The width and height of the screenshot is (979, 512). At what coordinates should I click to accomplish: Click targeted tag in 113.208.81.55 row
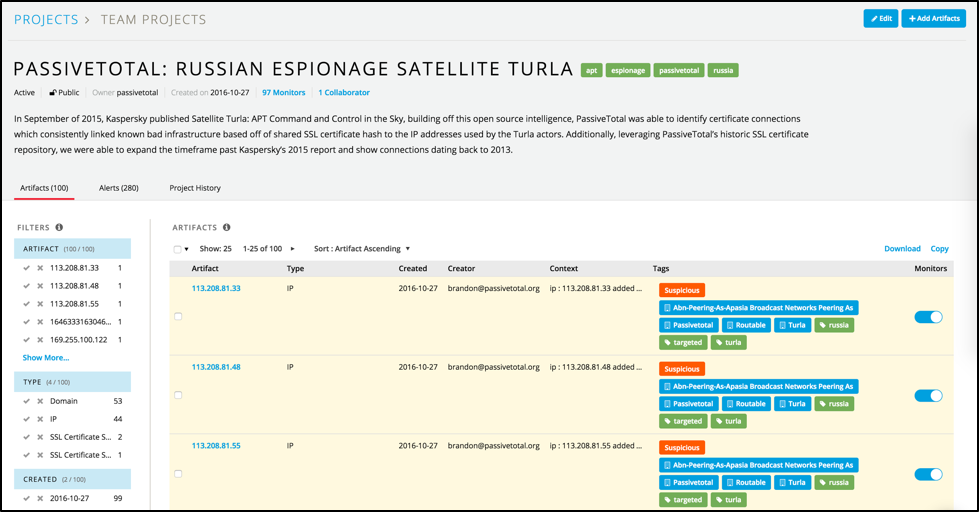coord(683,500)
